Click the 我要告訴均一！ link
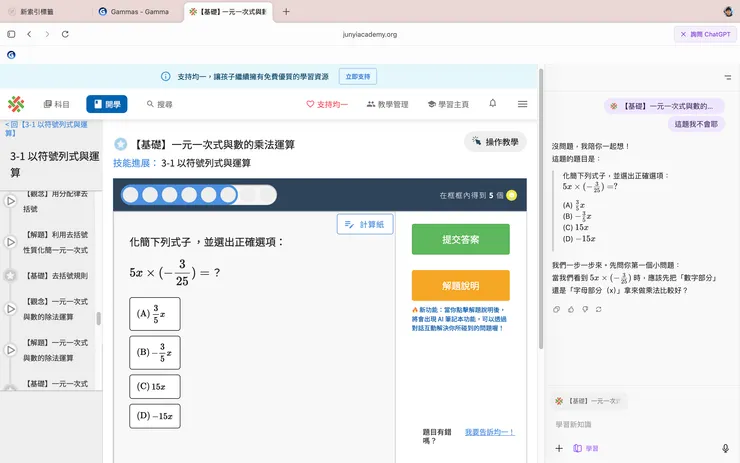 click(x=489, y=432)
